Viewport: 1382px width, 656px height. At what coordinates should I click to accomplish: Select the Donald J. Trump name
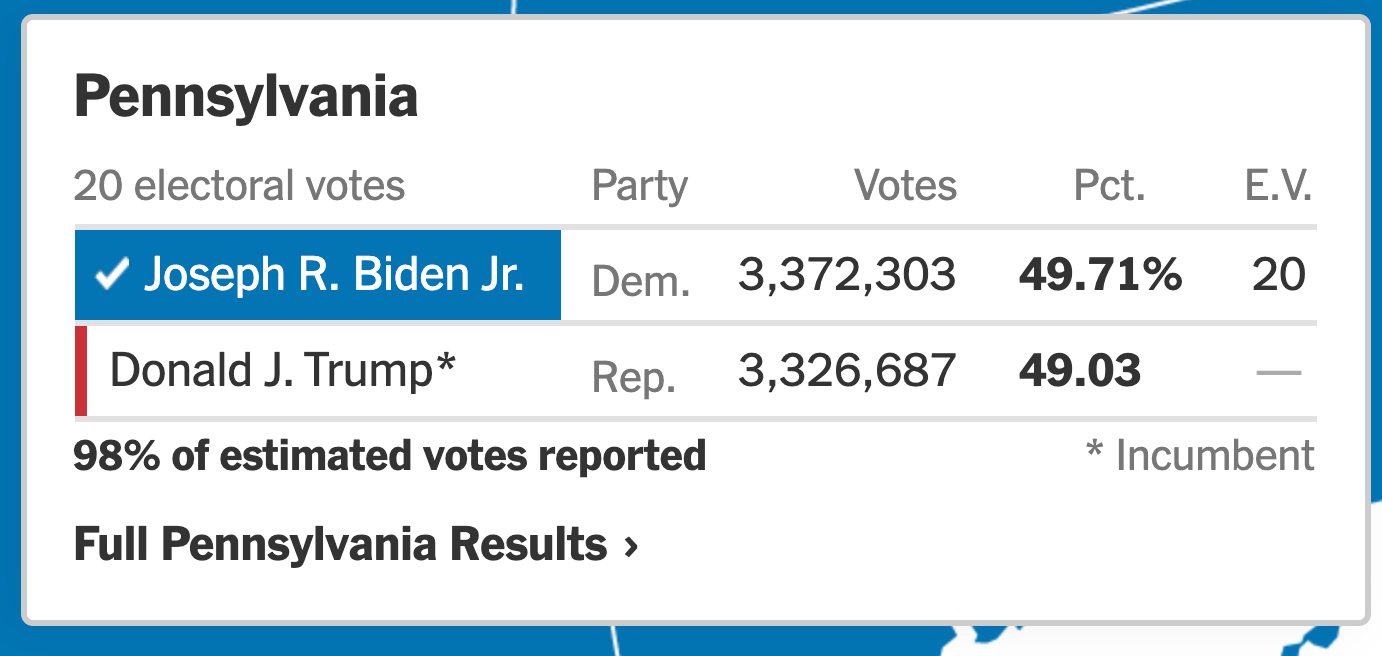[x=283, y=370]
